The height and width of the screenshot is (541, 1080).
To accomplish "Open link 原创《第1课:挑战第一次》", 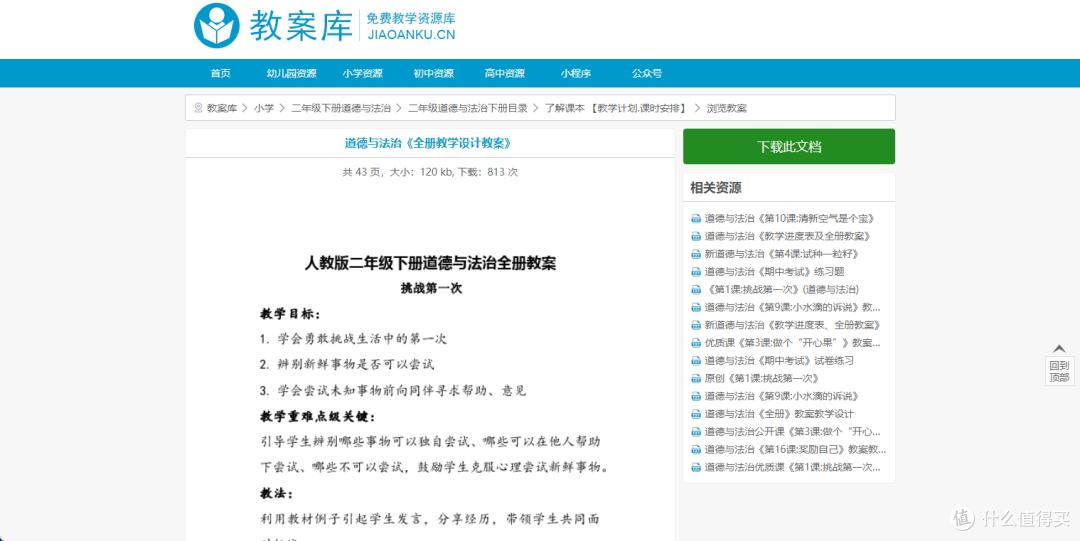I will (x=761, y=379).
